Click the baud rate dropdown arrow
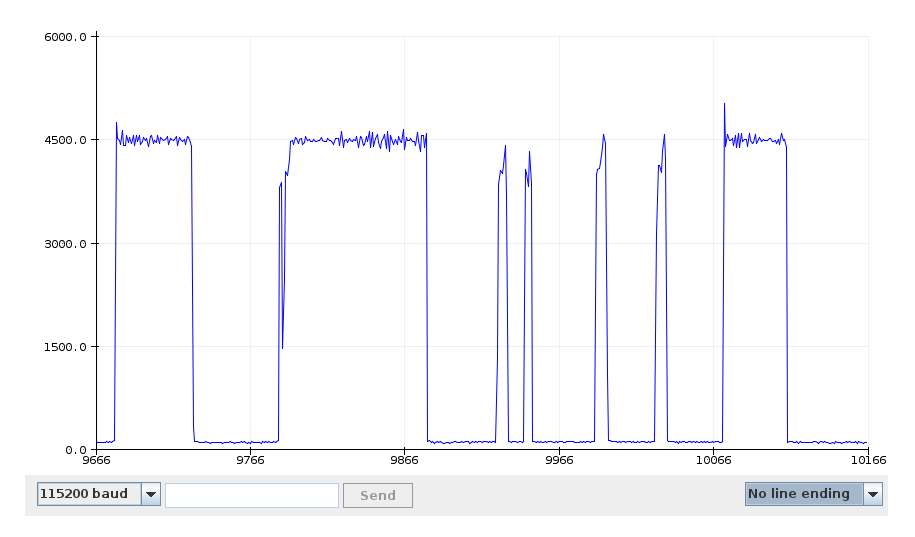This screenshot has height=537, width=915. 151,494
